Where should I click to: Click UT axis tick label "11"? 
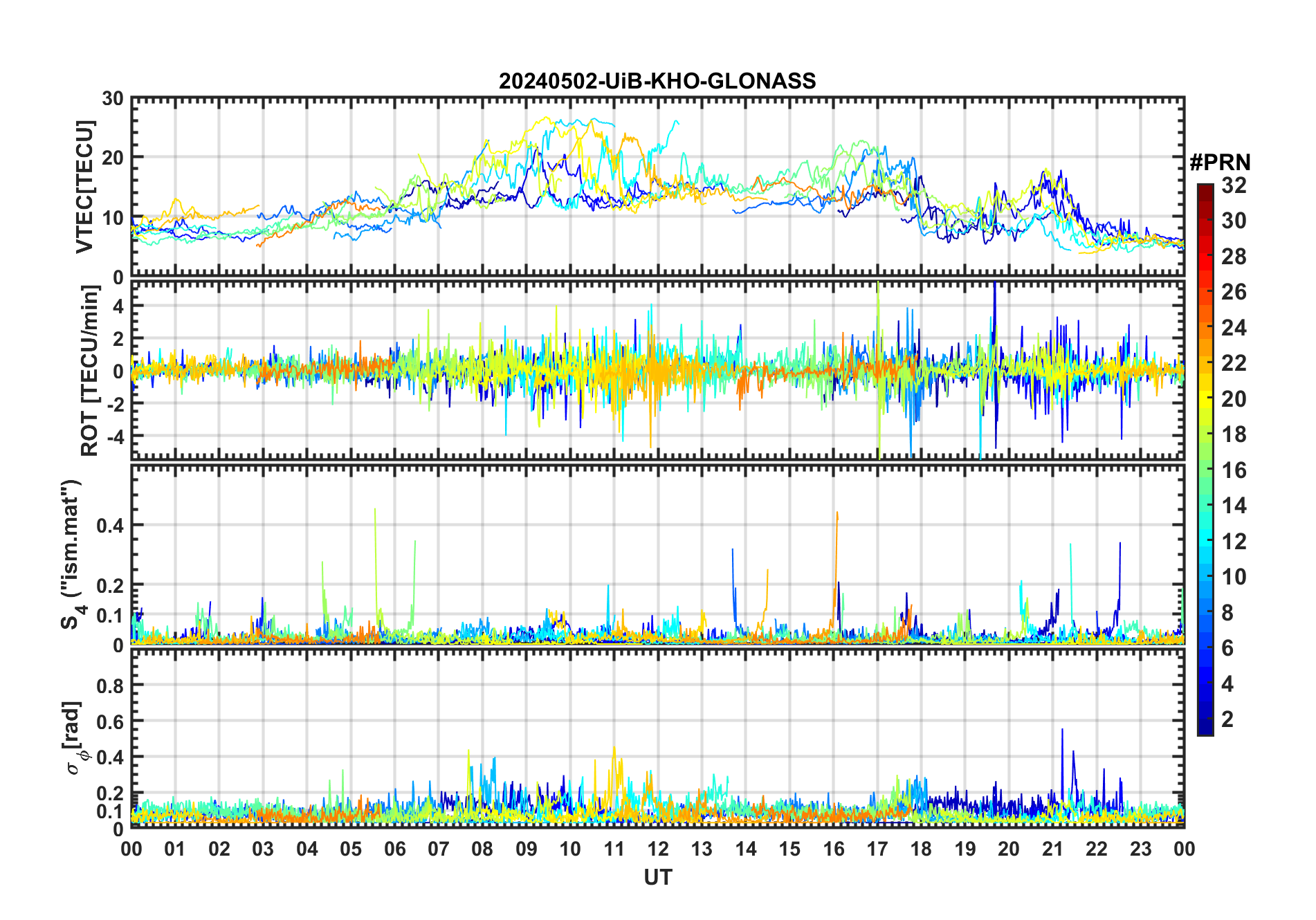tap(614, 849)
